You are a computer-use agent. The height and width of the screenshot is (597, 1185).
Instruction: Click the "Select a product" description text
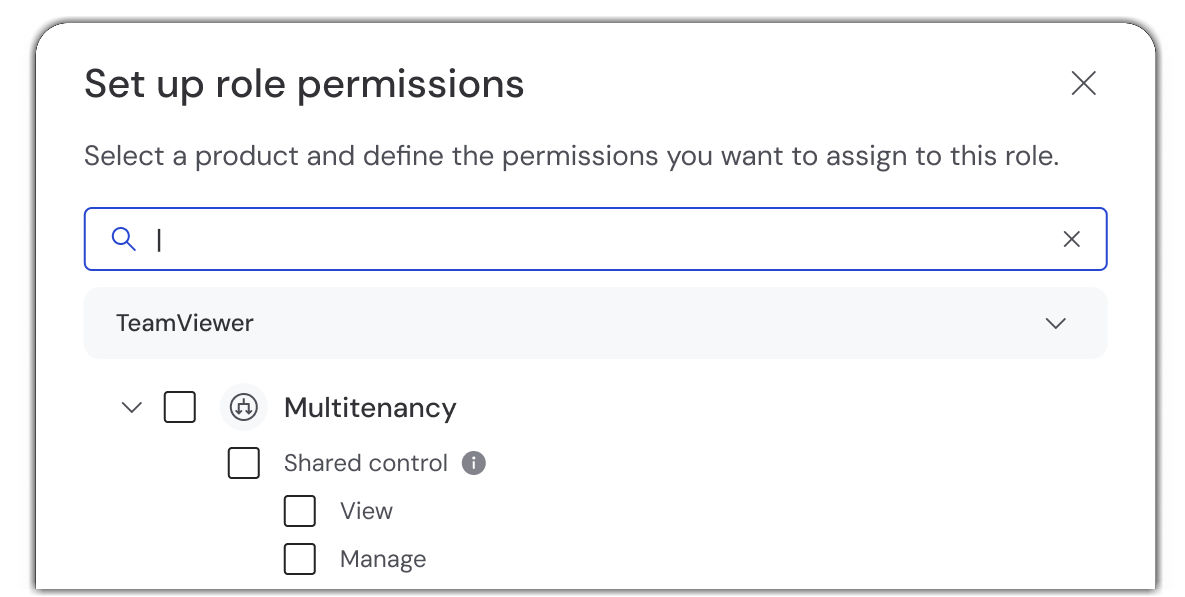[x=570, y=157]
